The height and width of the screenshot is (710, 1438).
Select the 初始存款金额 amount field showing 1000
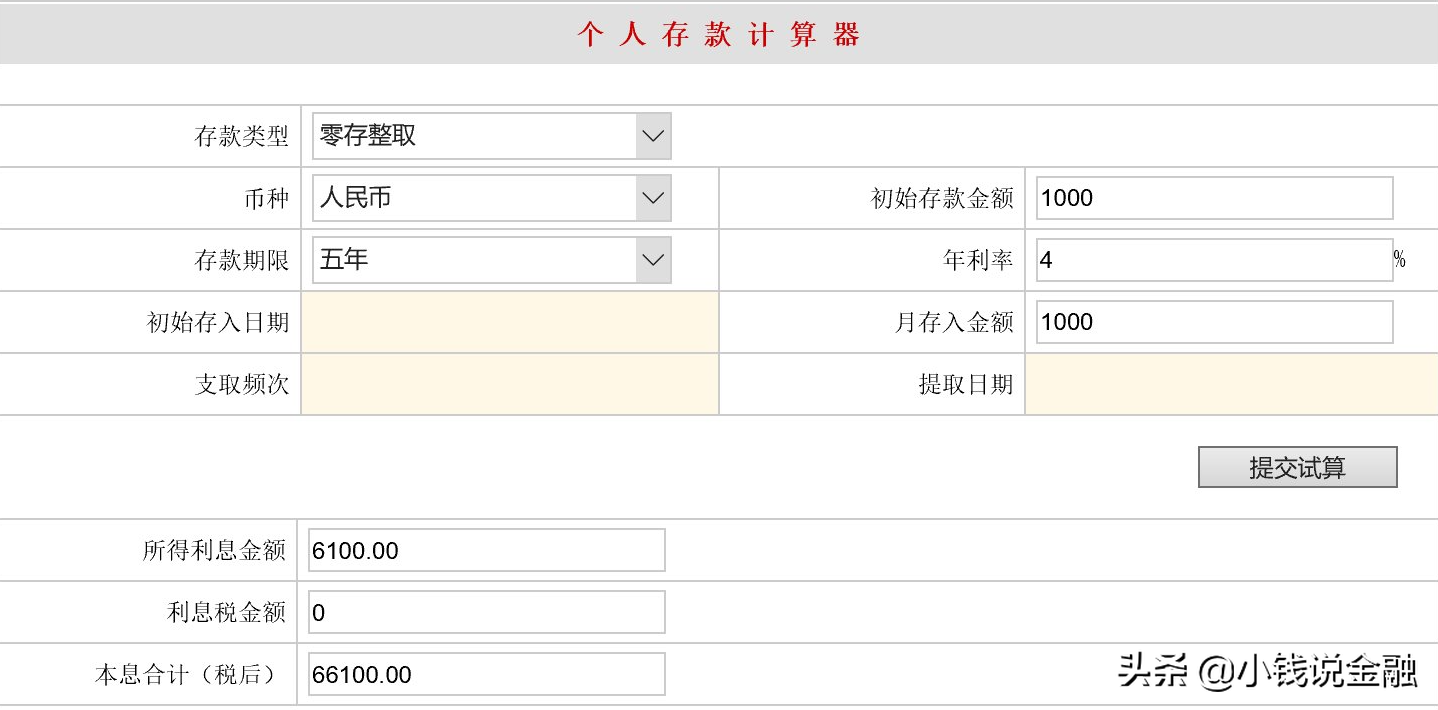point(1213,198)
